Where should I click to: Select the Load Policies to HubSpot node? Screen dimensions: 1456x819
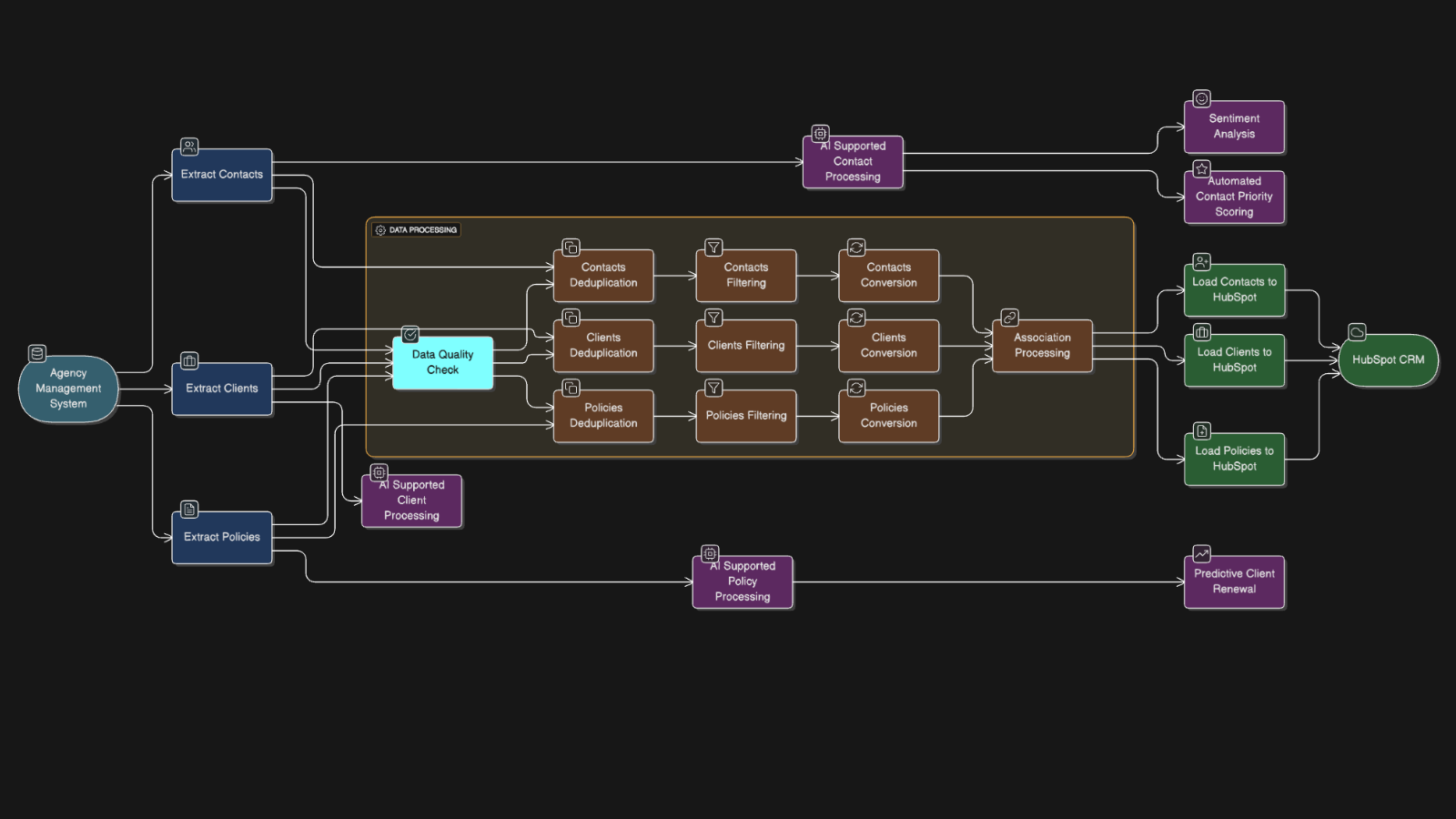coord(1234,459)
